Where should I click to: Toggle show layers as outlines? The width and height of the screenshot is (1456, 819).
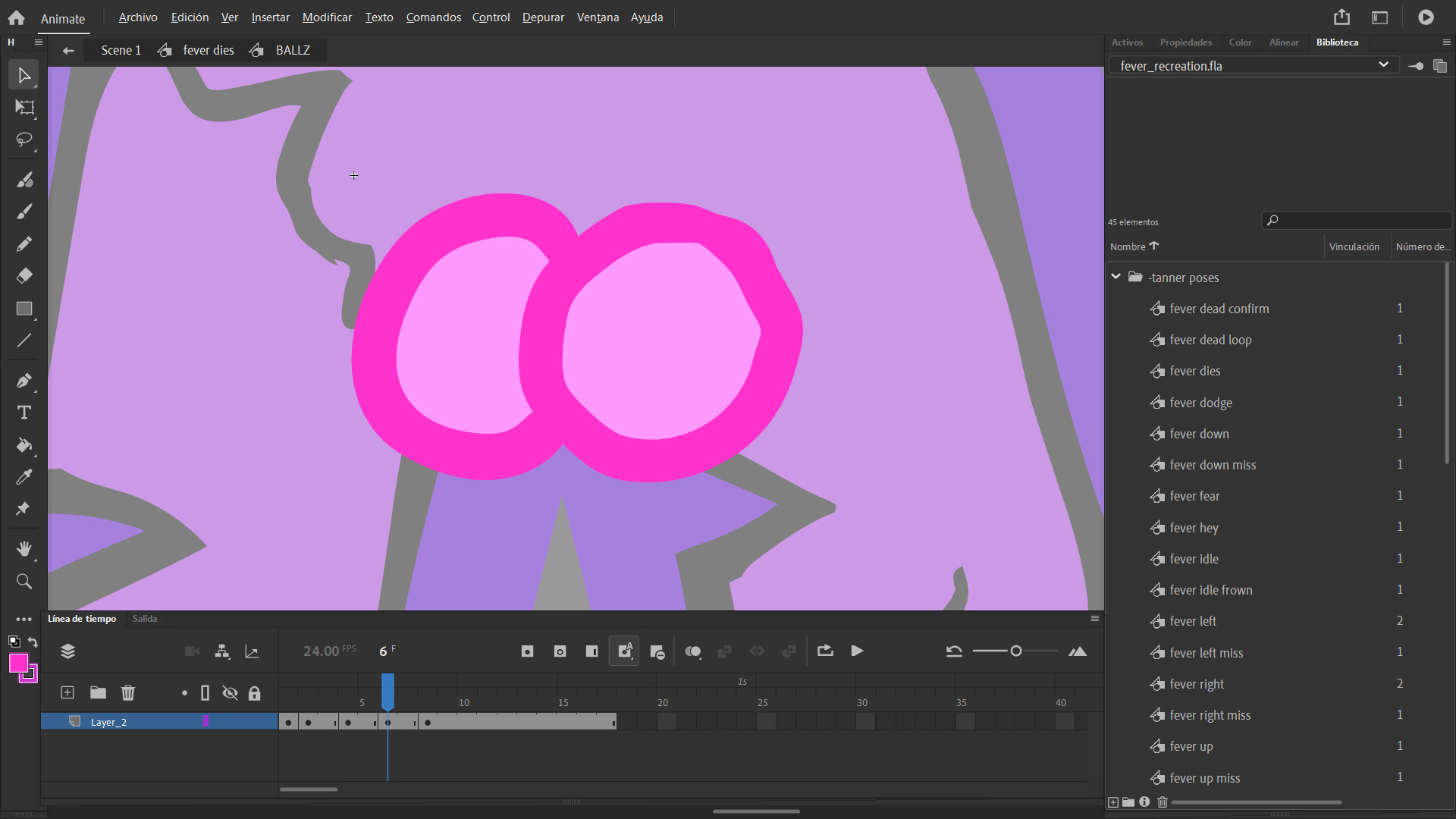205,693
